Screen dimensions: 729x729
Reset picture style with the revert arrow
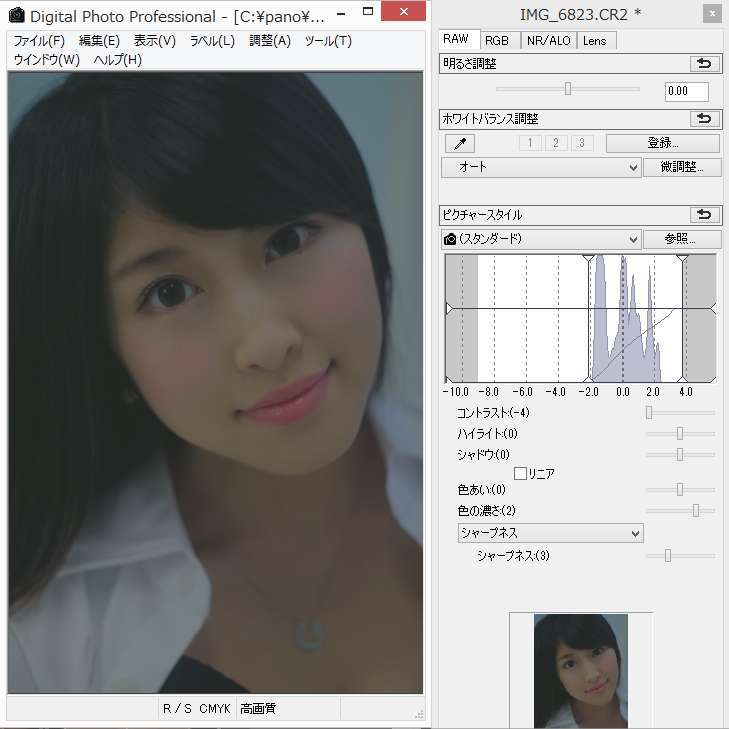click(x=704, y=214)
